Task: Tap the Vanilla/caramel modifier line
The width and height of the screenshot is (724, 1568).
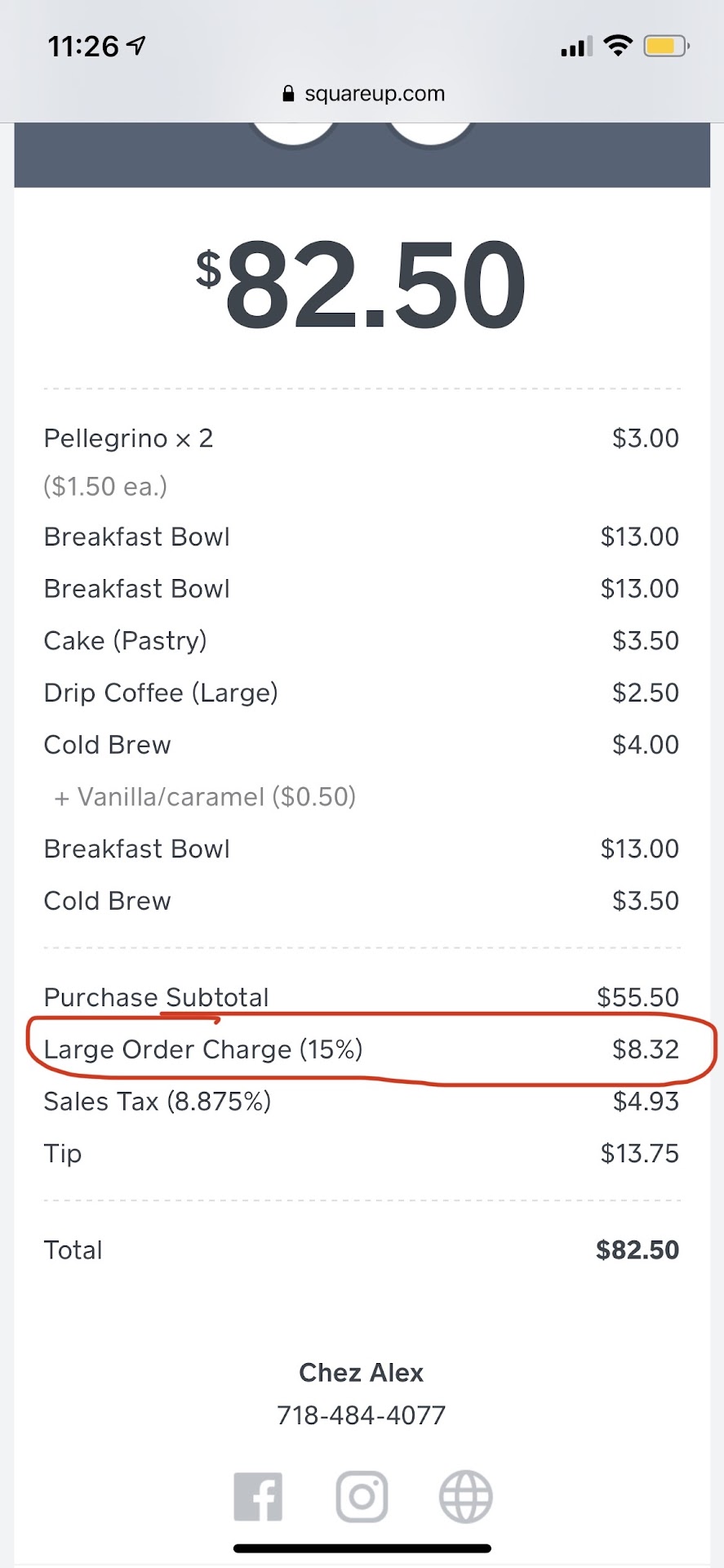Action: pos(205,797)
